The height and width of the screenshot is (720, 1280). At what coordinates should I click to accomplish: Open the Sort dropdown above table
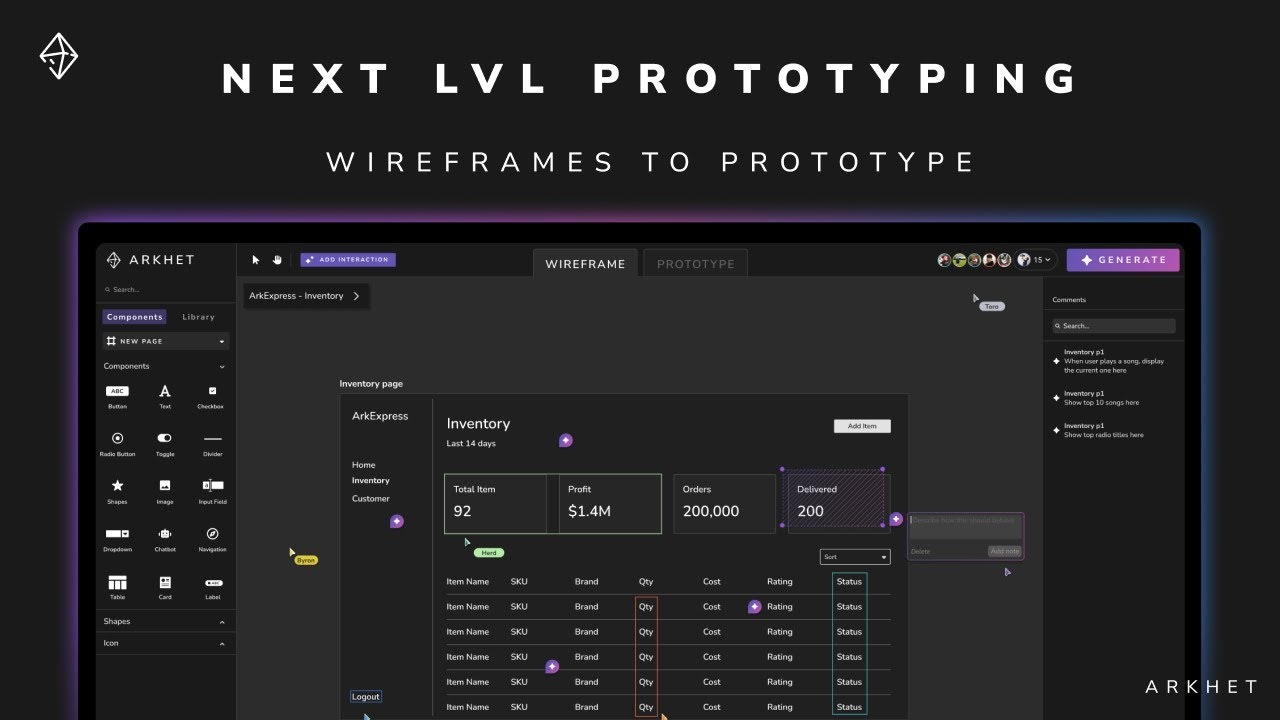pos(855,557)
